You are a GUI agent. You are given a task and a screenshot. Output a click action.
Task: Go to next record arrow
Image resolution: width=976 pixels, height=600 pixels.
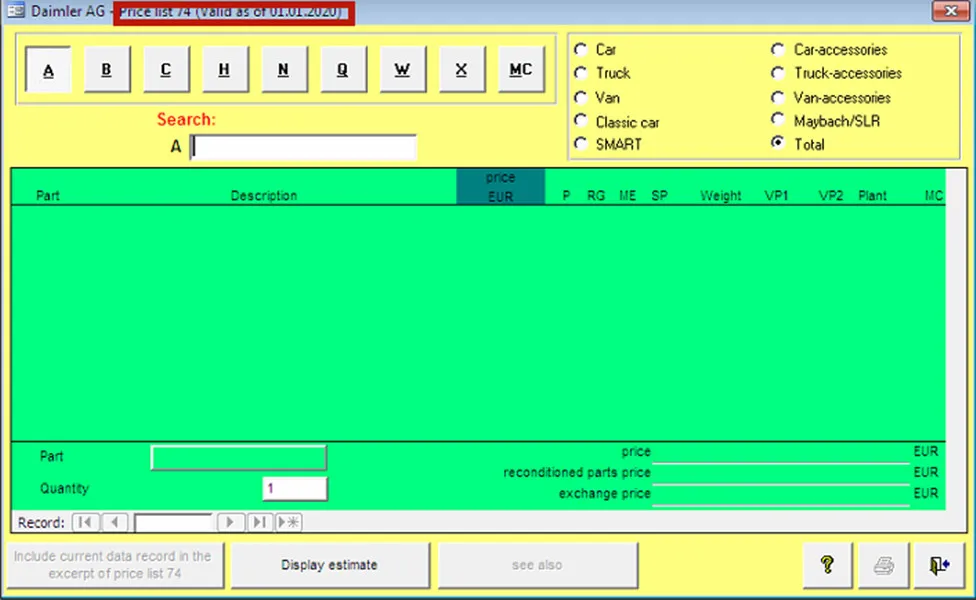(x=230, y=522)
